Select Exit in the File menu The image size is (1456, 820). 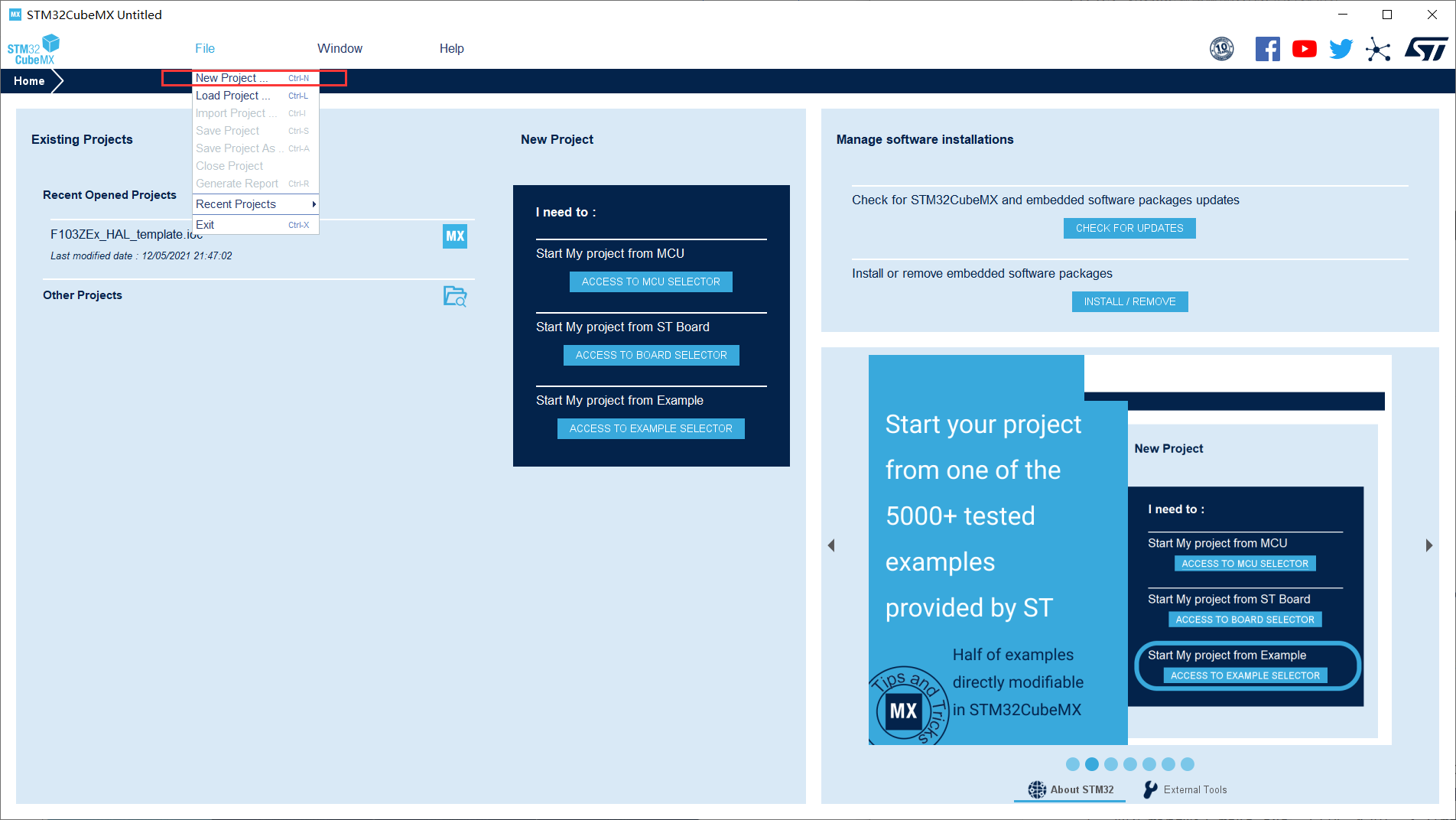255,225
